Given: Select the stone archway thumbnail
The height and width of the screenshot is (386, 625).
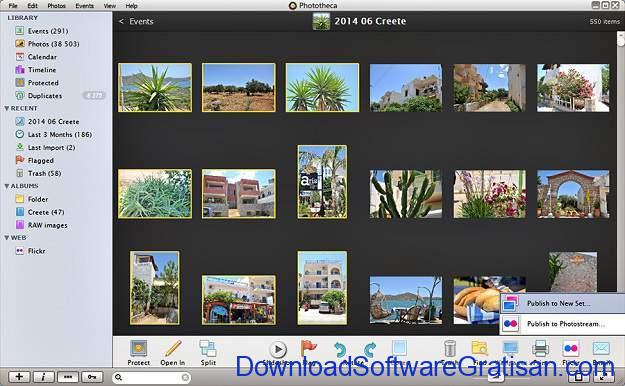Looking at the screenshot, I should 573,194.
